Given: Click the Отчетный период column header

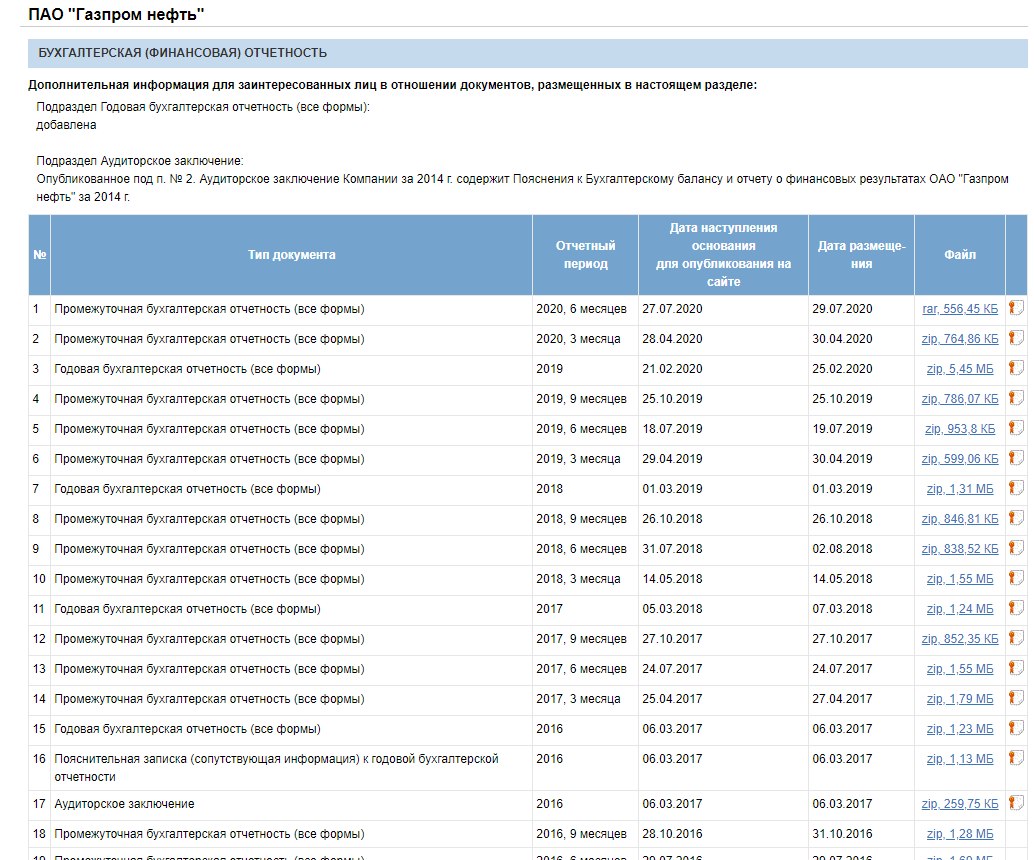Looking at the screenshot, I should [585, 255].
